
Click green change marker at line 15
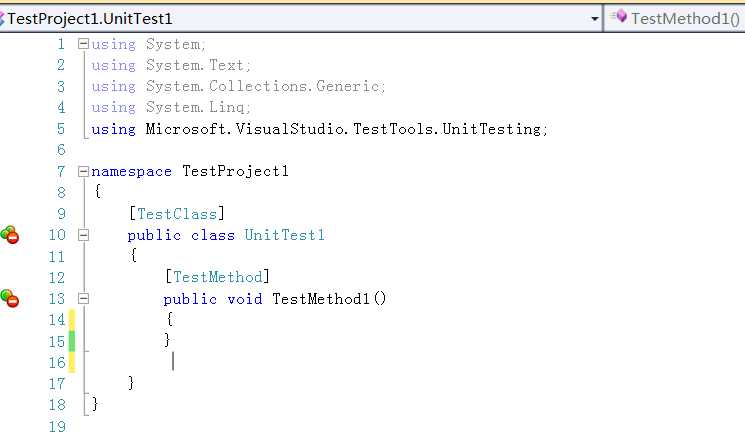pyautogui.click(x=71, y=340)
